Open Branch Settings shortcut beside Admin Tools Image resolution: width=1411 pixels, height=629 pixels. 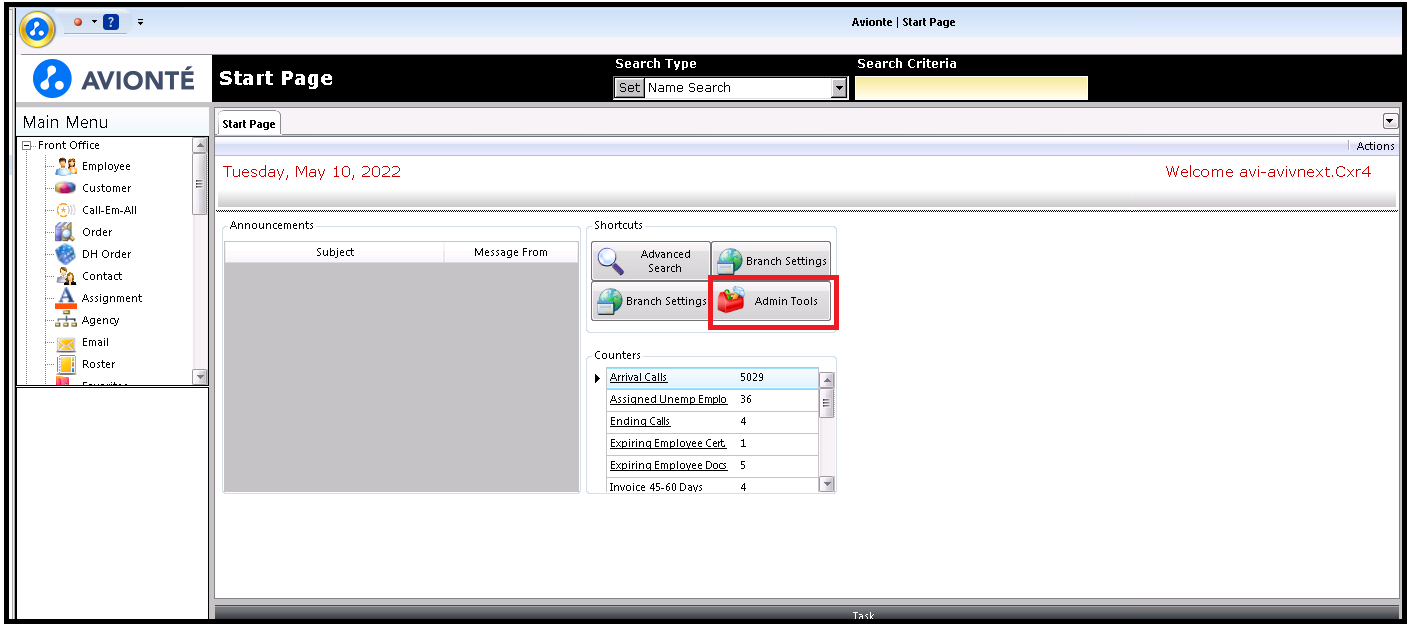(x=651, y=301)
